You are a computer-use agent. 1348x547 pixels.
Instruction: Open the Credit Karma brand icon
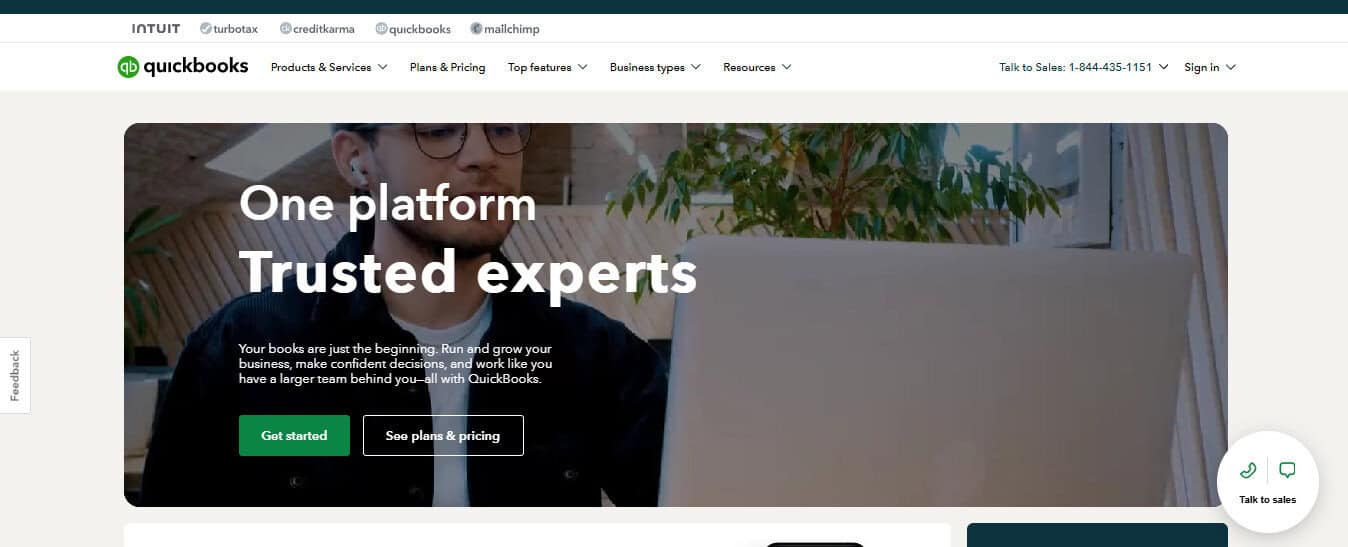click(285, 29)
